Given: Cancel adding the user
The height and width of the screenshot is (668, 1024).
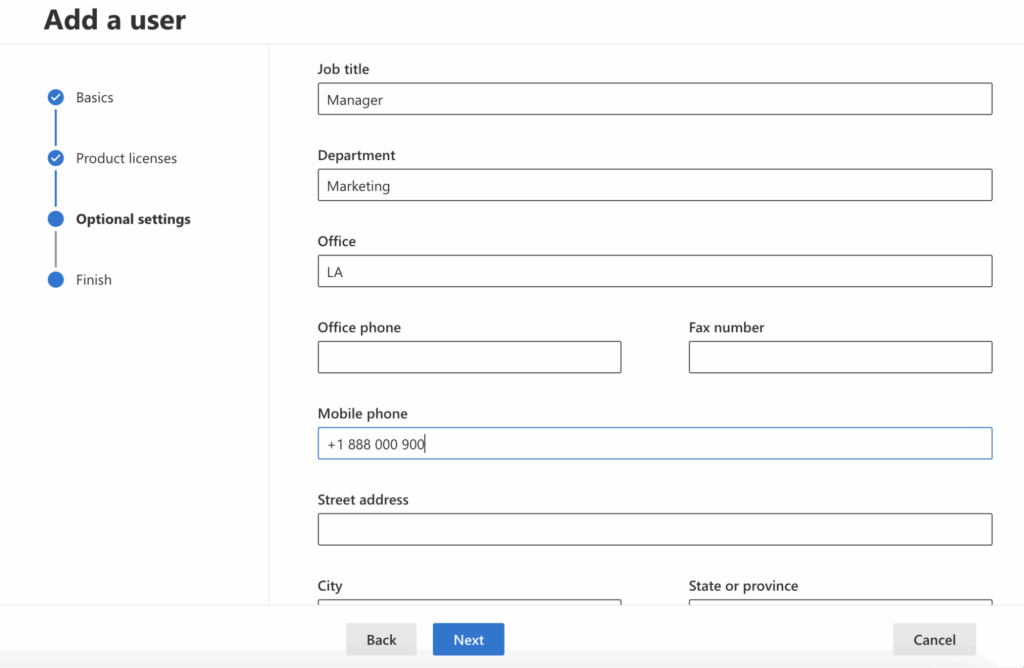Looking at the screenshot, I should pyautogui.click(x=934, y=639).
